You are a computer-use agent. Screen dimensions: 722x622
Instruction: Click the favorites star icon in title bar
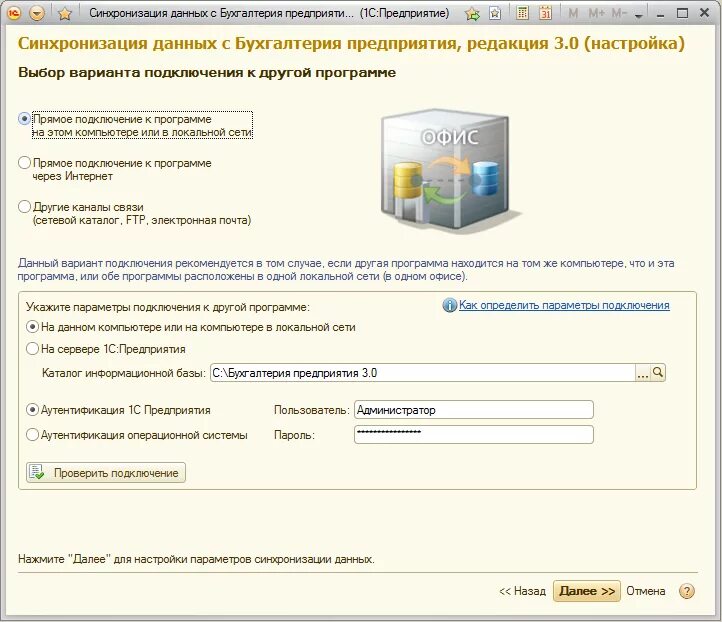65,13
